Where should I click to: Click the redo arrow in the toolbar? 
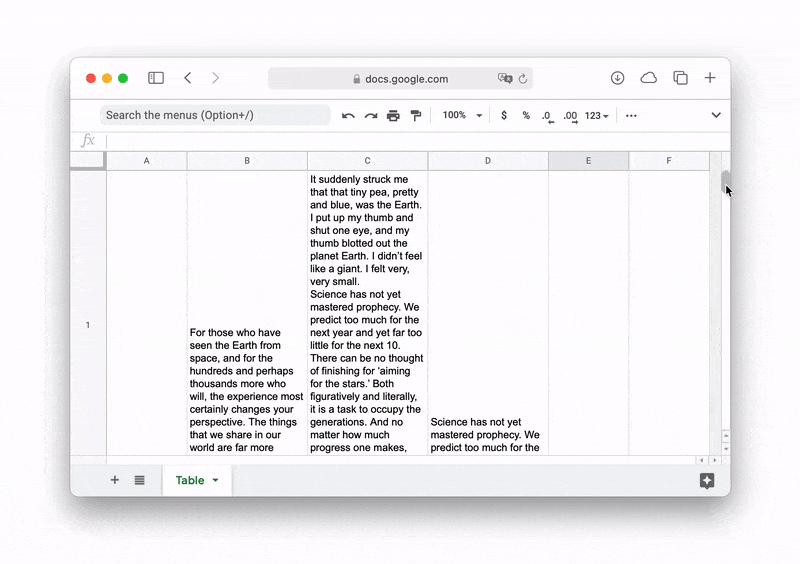[x=371, y=116]
